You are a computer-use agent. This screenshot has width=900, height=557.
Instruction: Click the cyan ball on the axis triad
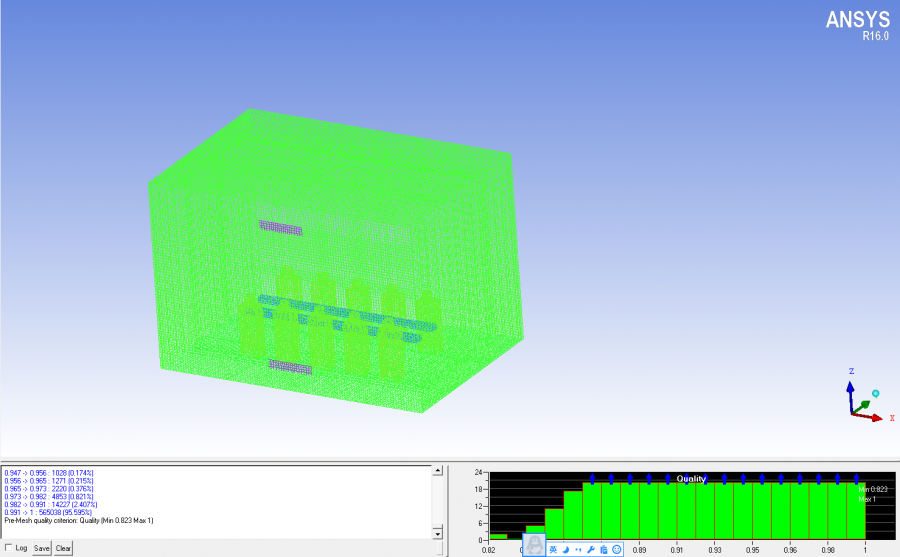(x=875, y=394)
